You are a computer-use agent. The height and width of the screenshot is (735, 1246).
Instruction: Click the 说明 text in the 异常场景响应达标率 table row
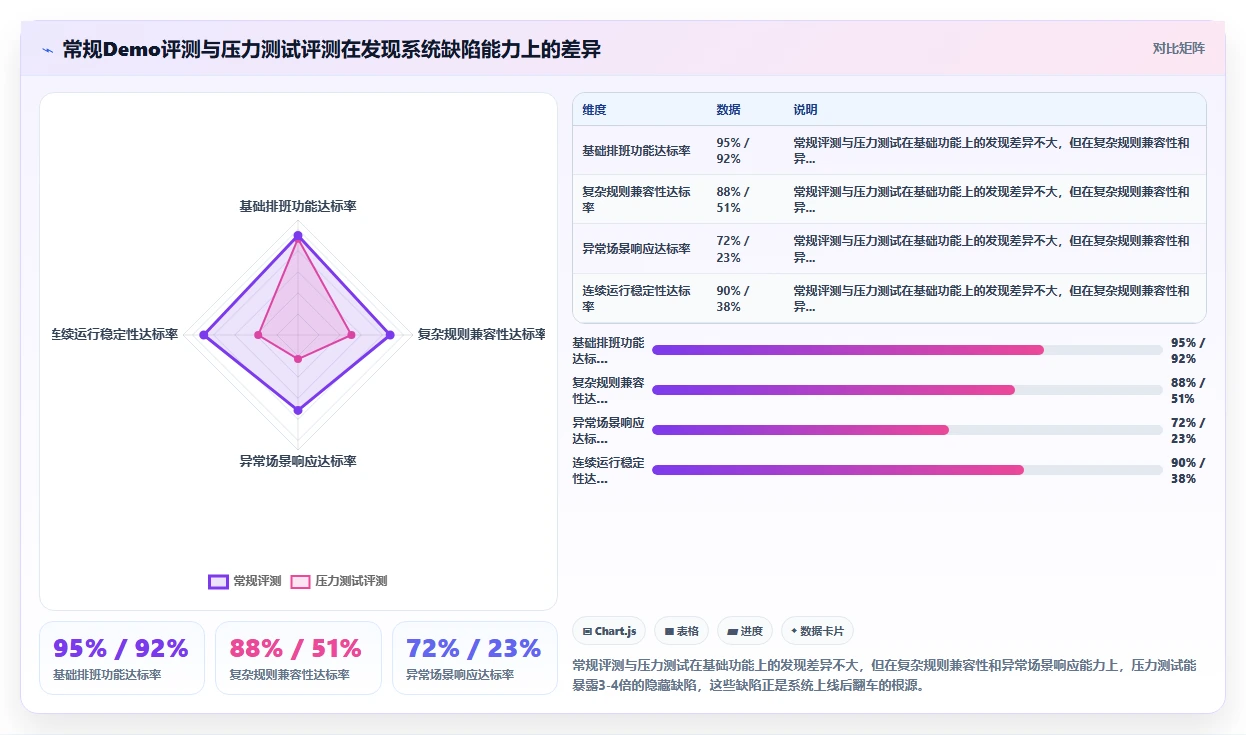992,249
